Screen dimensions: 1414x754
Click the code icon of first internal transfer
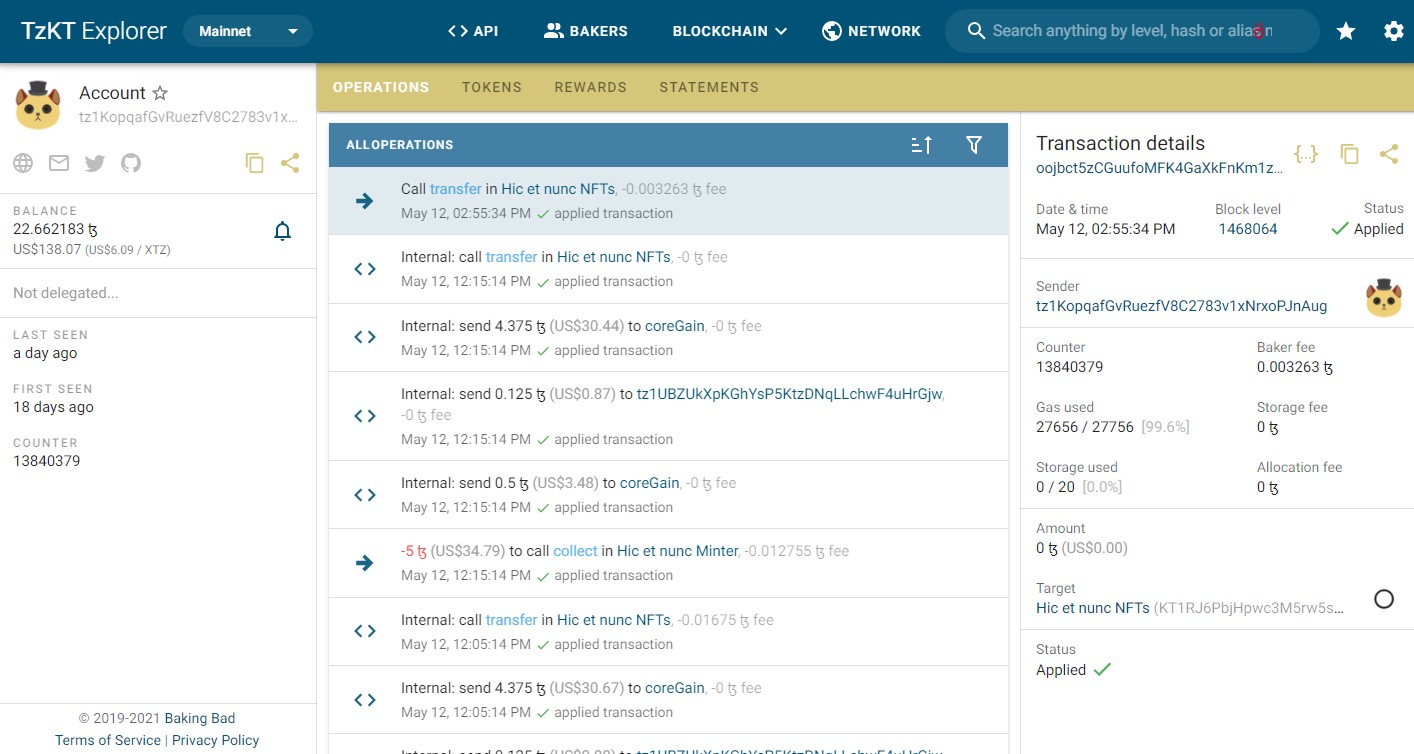coord(365,269)
